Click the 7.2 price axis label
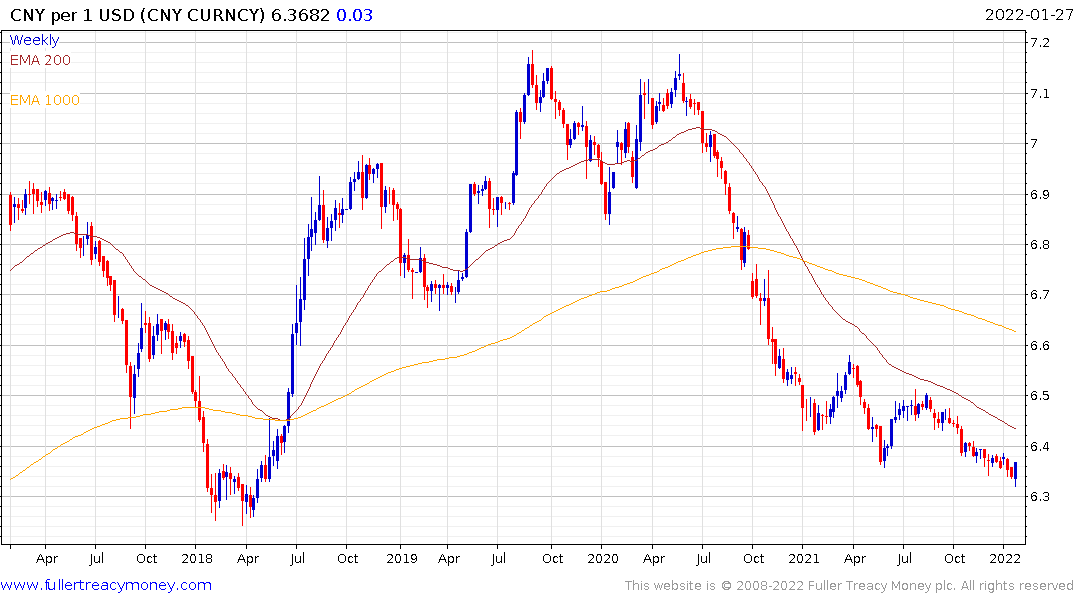 click(x=1039, y=43)
